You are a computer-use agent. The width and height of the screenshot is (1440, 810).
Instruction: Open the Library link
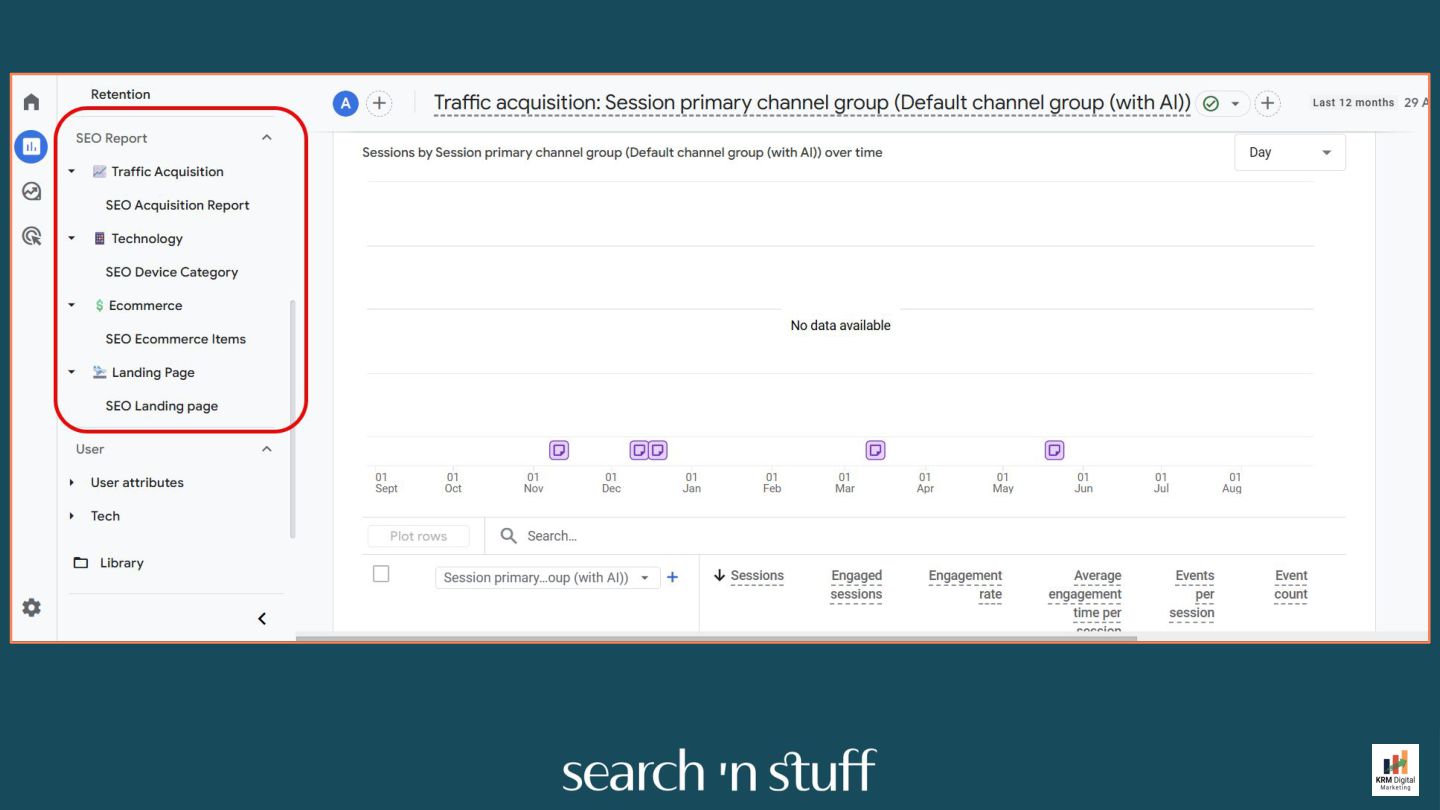point(122,563)
